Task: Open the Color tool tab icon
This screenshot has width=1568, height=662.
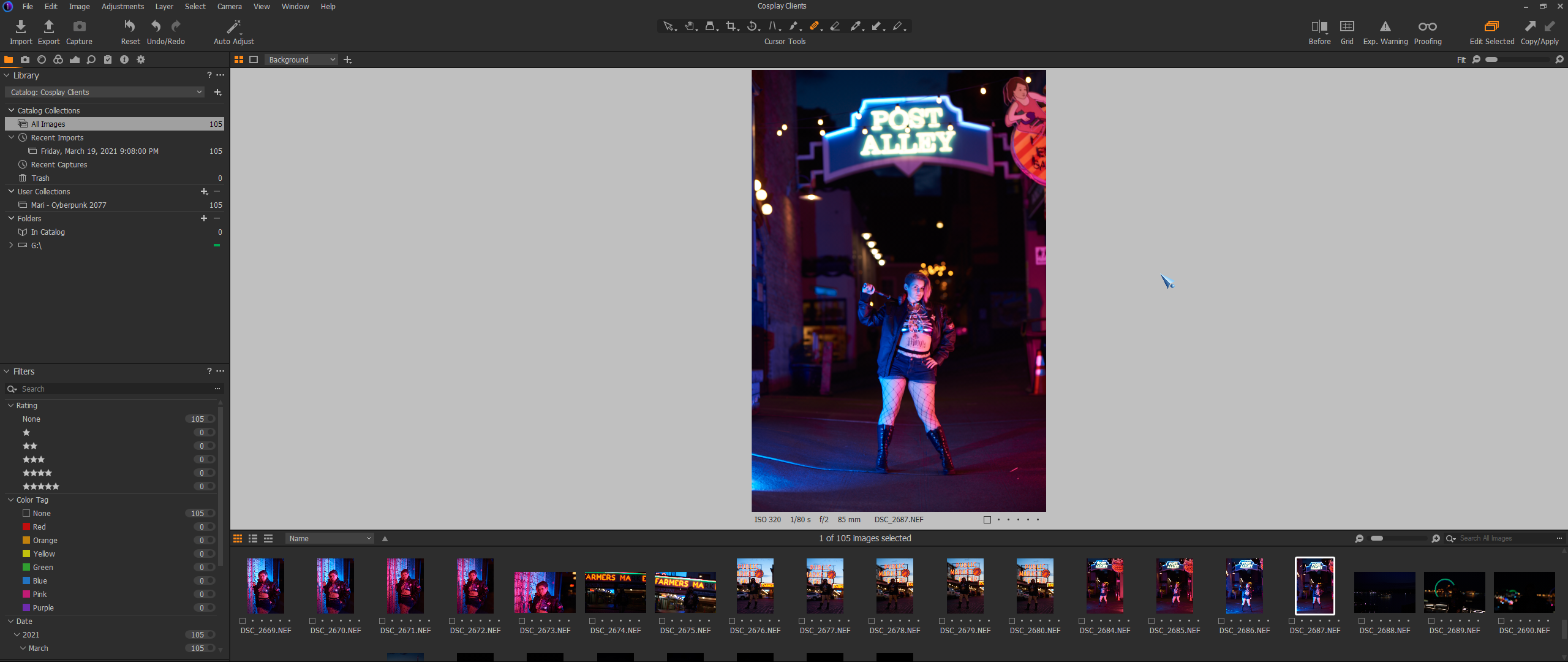Action: point(58,59)
